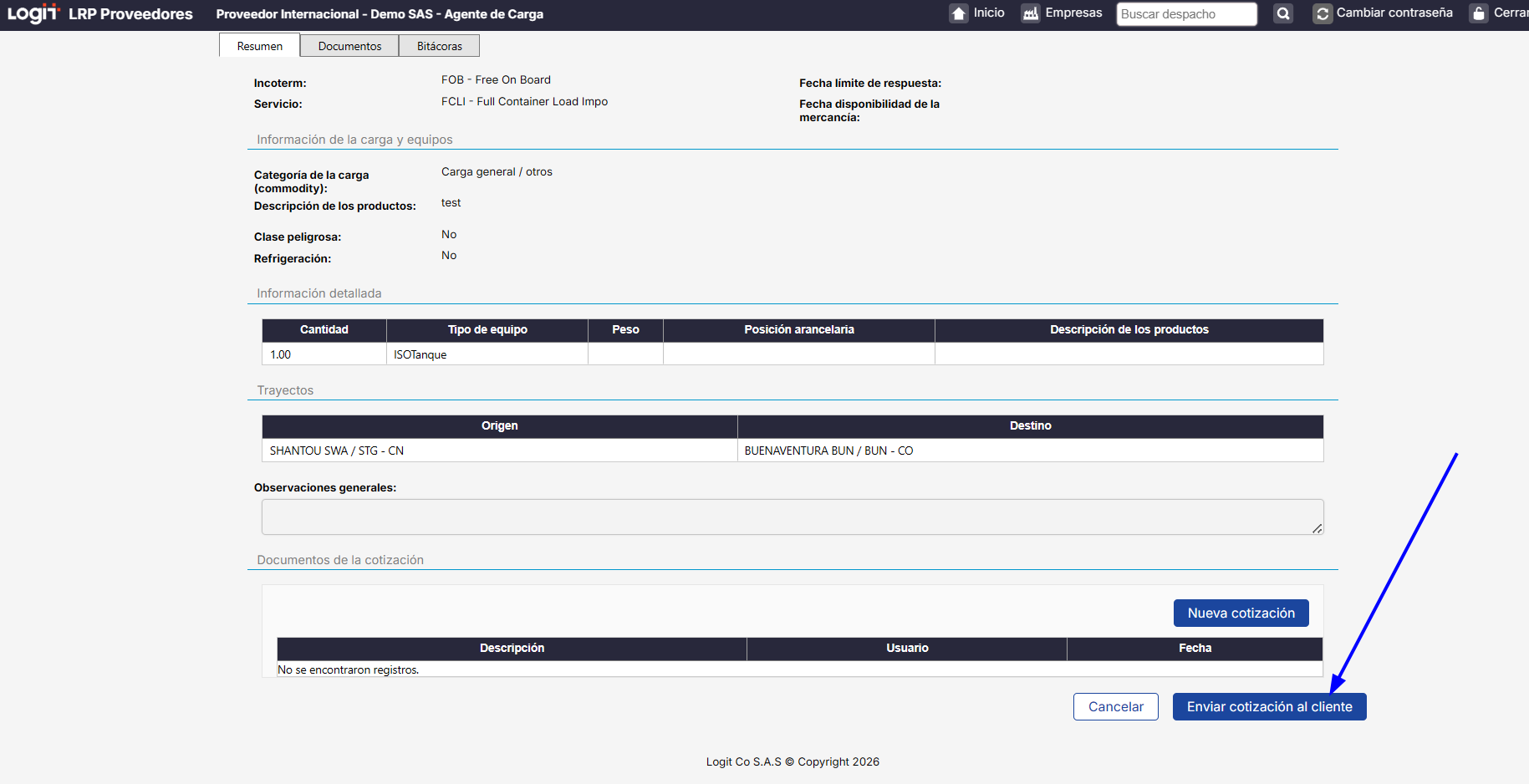Click the search magnifier icon
This screenshot has height=784, width=1529.
1283,13
